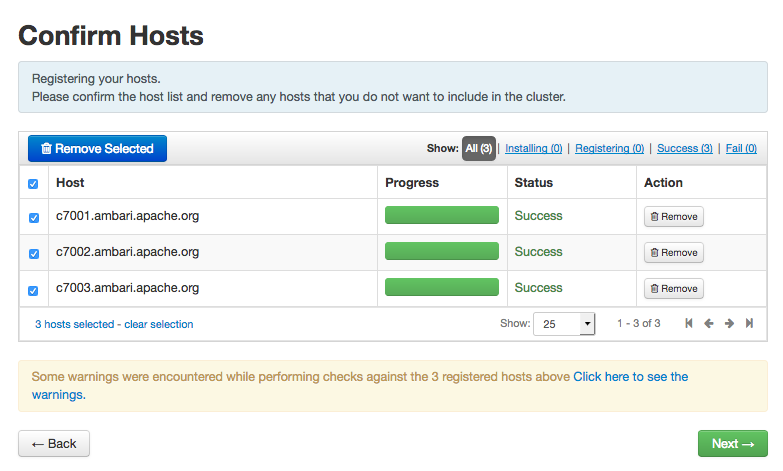Uncheck the c7002.ambari.apache.org checkbox
This screenshot has height=471, width=783.
34,254
